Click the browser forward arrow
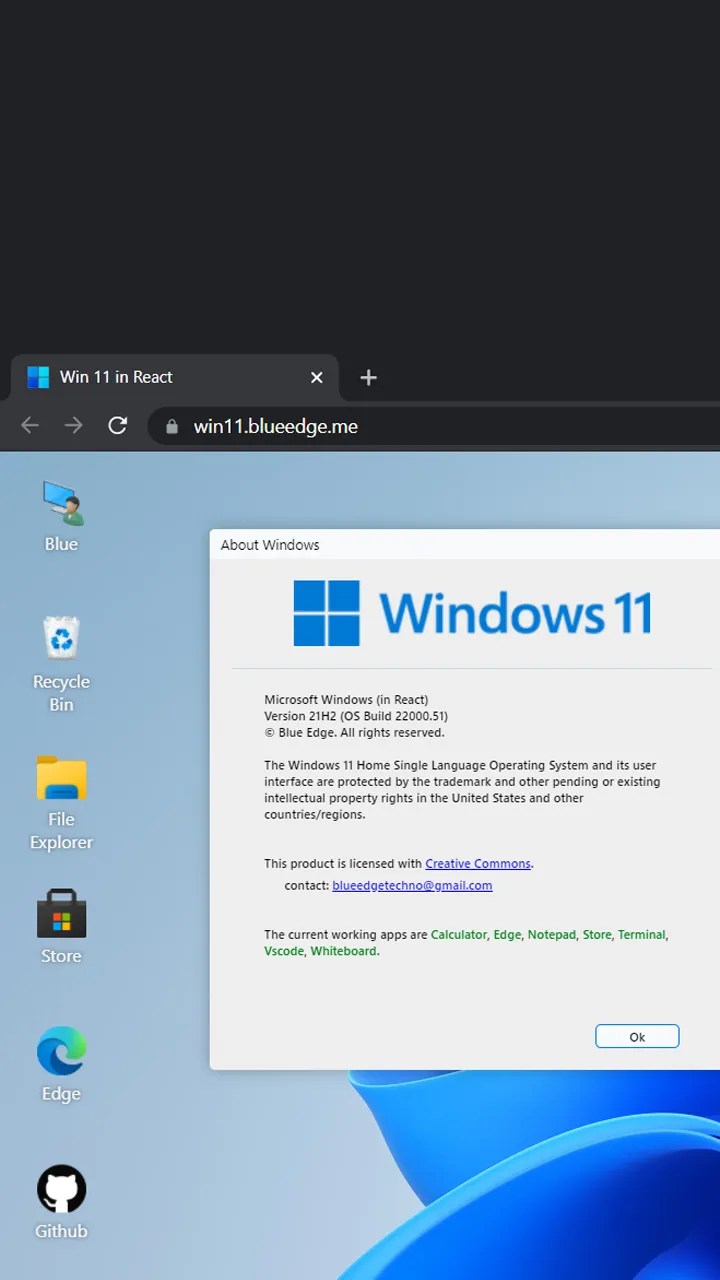720x1280 pixels. point(74,426)
